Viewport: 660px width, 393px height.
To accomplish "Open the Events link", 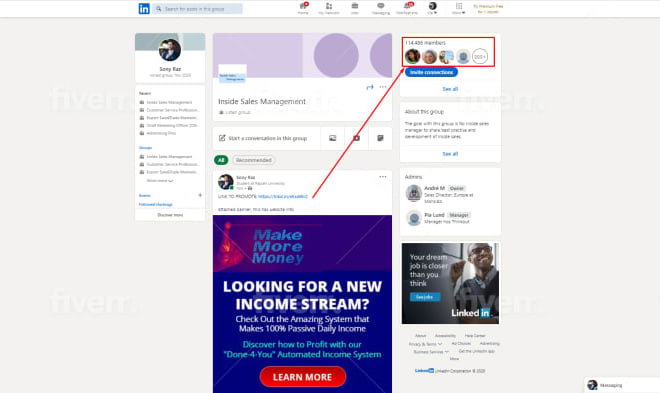I will (145, 196).
